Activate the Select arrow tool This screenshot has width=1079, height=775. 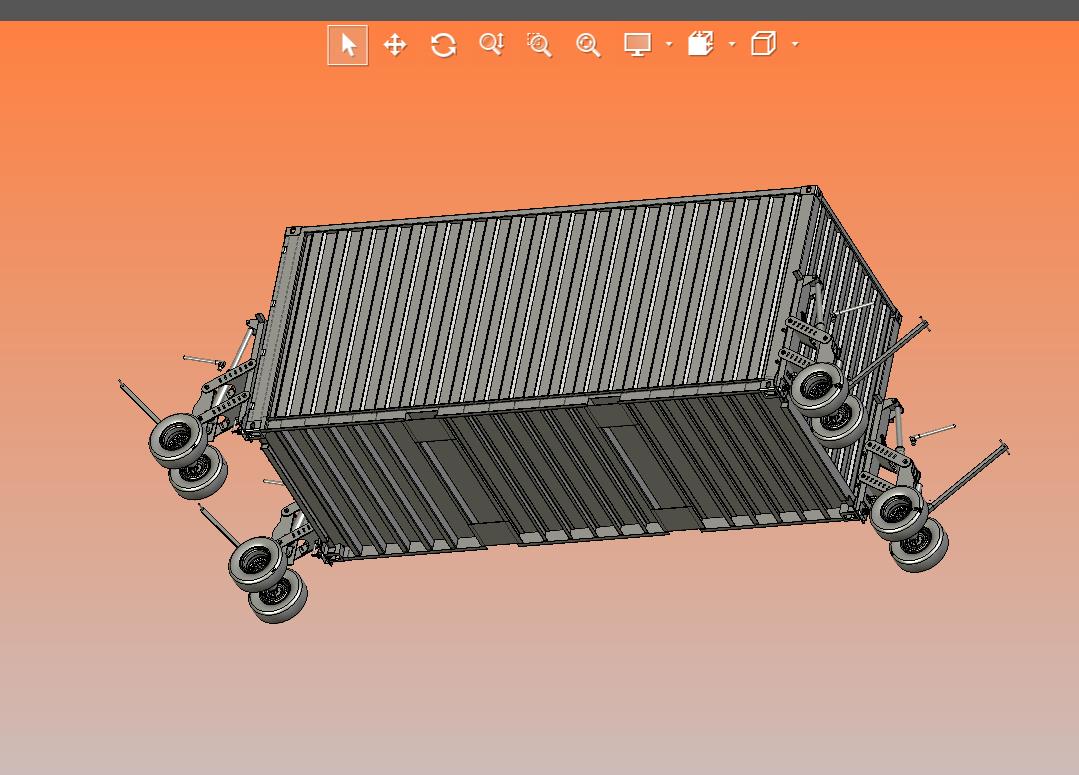pos(348,45)
